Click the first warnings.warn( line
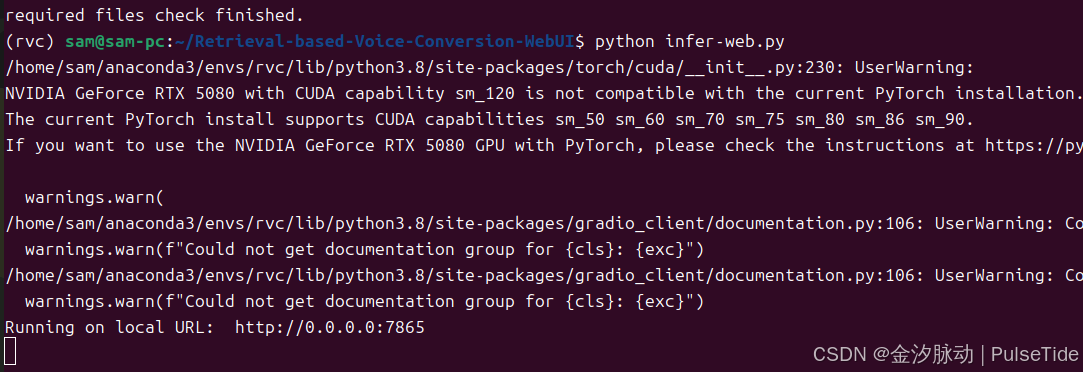Image resolution: width=1083 pixels, height=372 pixels. coord(94,198)
